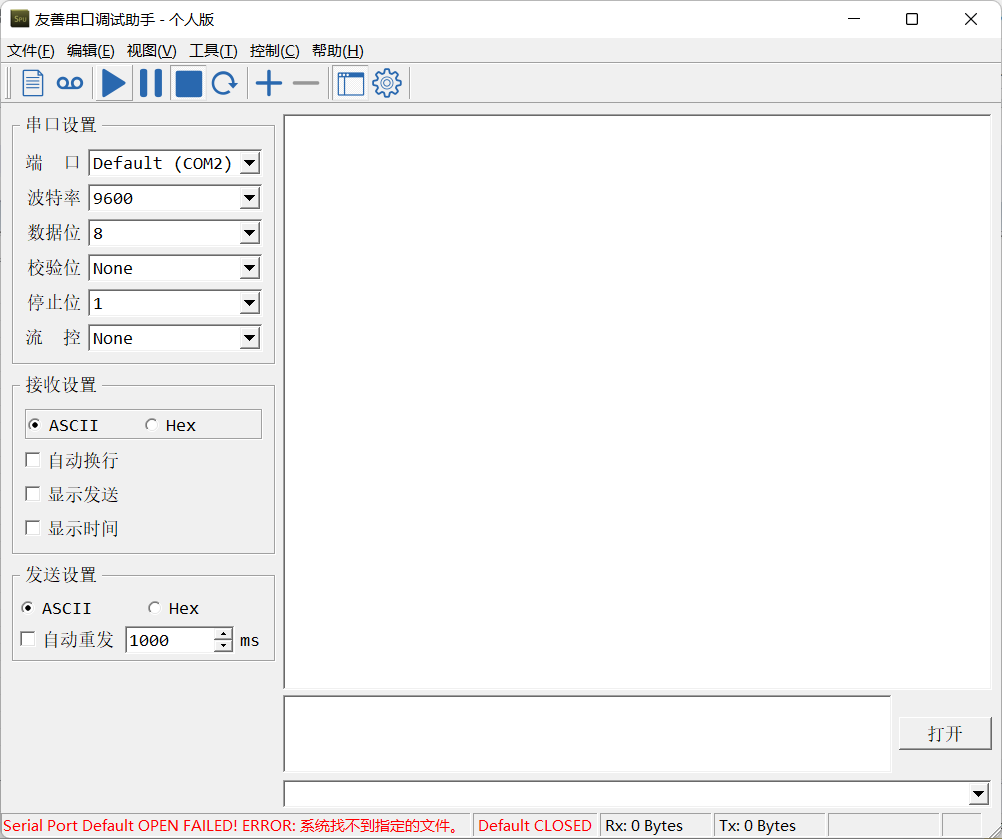Viewport: 1002px width, 839px height.
Task: Enable the 自动重发 checkbox
Action: point(28,639)
